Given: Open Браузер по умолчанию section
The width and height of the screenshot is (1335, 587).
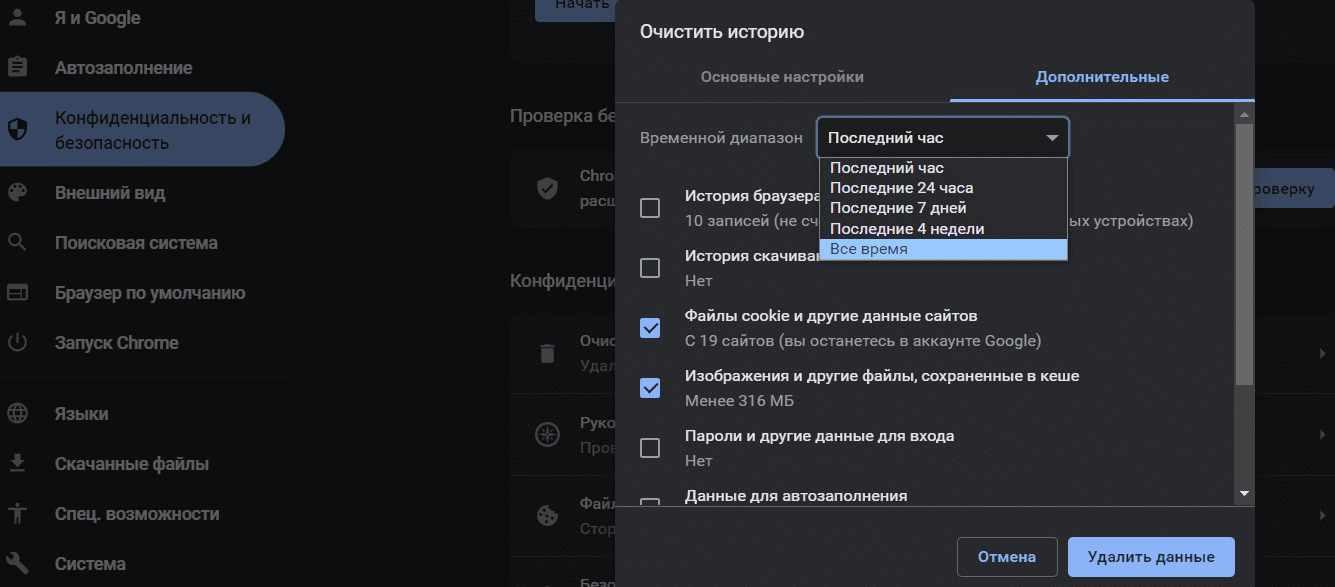Looking at the screenshot, I should 150,293.
